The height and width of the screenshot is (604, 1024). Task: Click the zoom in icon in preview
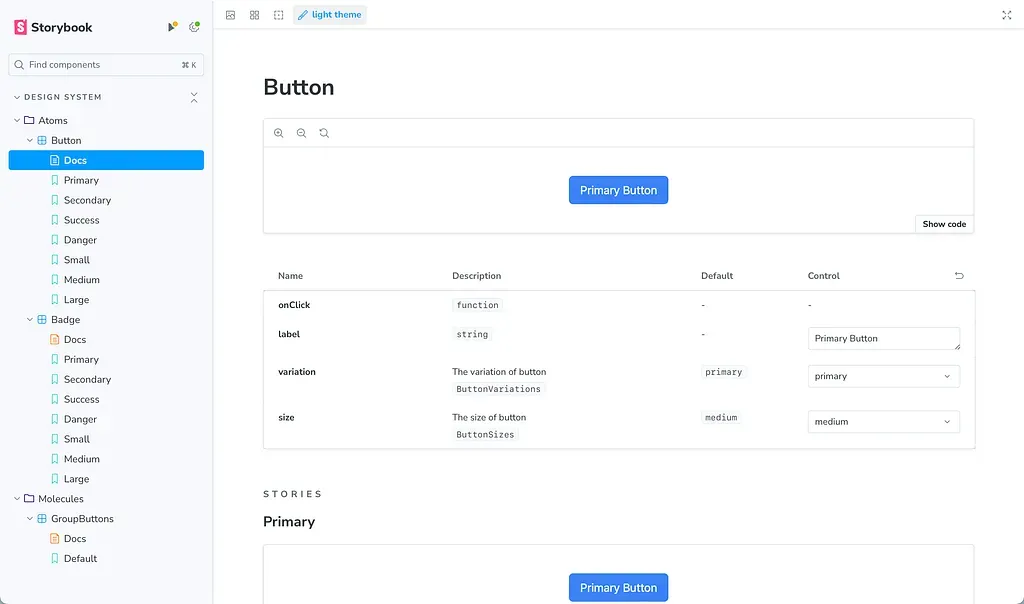tap(279, 133)
